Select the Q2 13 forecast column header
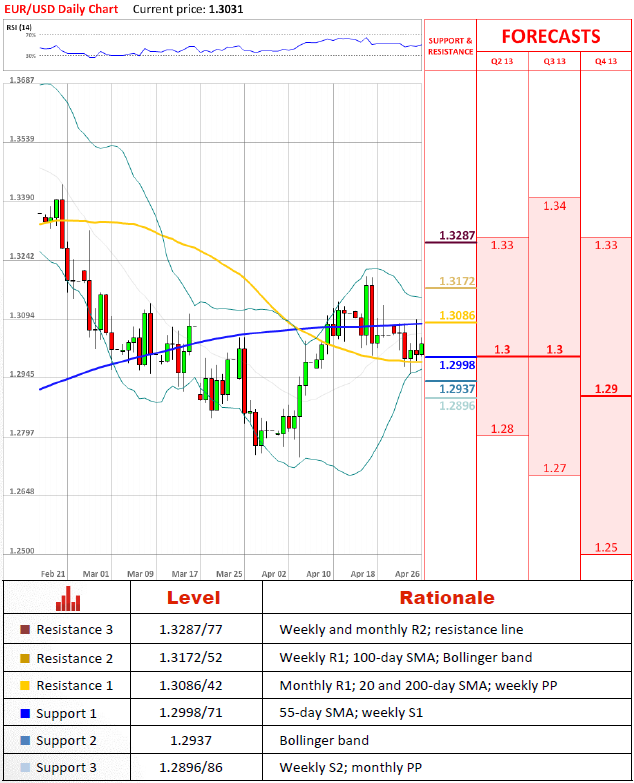Viewport: 634px width, 783px height. (502, 61)
